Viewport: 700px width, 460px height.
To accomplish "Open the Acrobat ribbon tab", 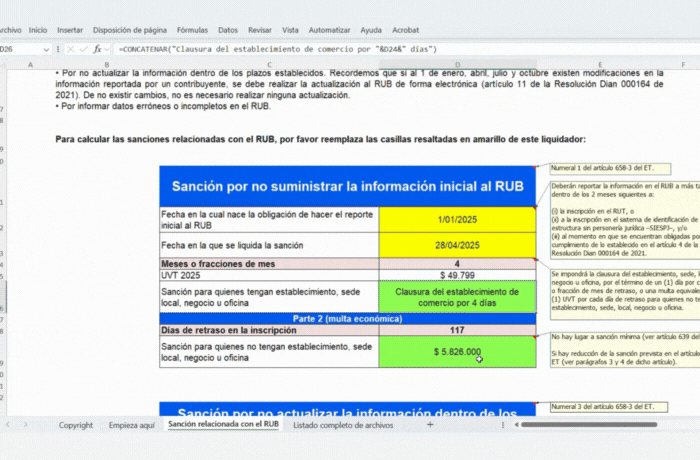I will click(x=405, y=30).
